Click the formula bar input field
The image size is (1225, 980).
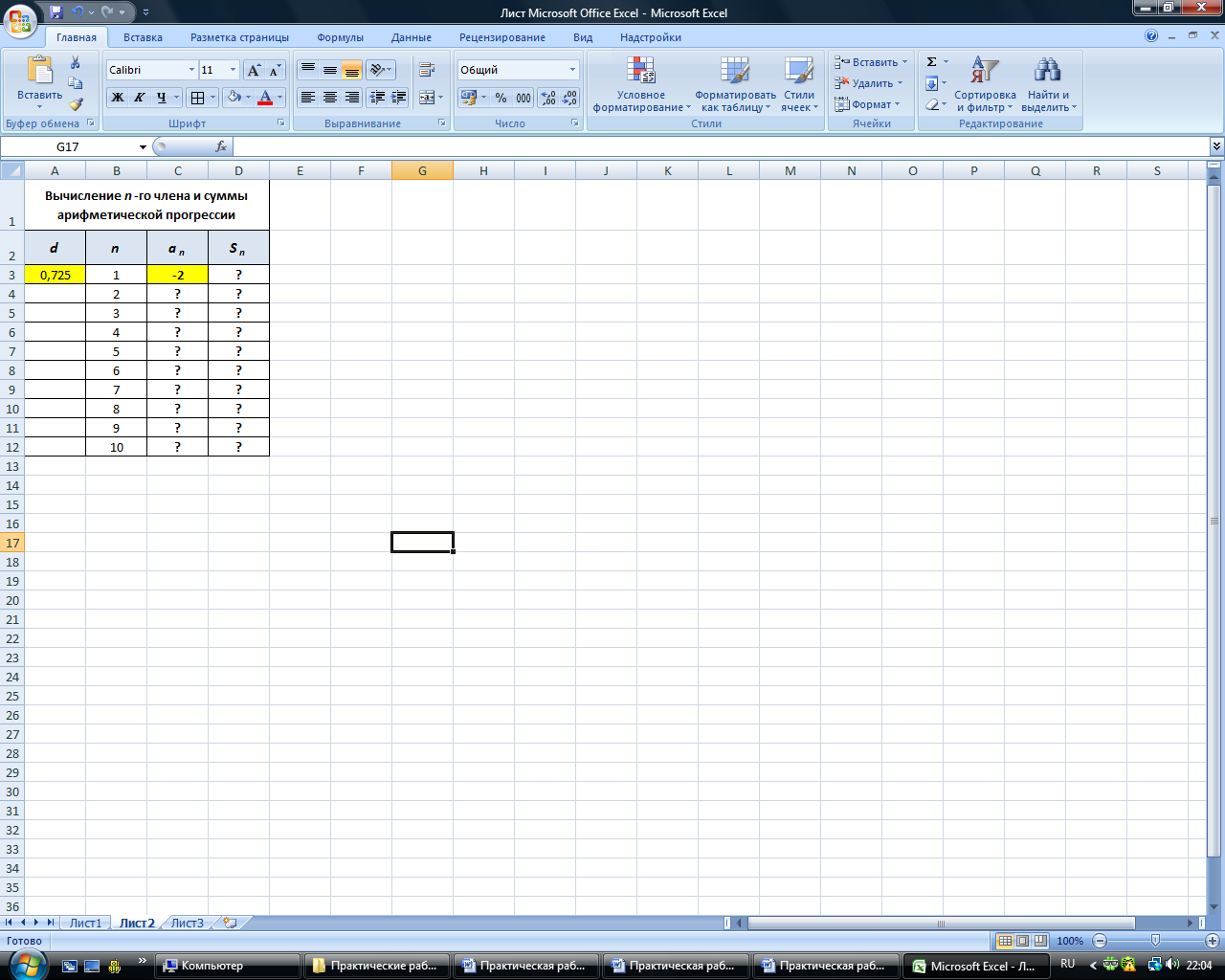721,146
